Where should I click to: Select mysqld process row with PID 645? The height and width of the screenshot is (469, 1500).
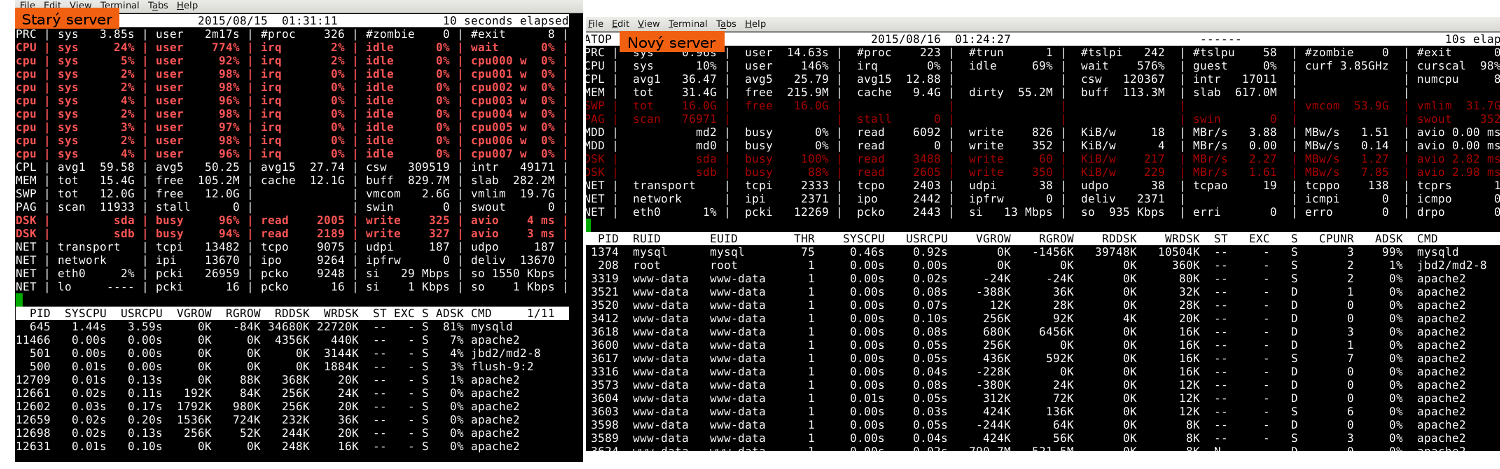tap(291, 326)
